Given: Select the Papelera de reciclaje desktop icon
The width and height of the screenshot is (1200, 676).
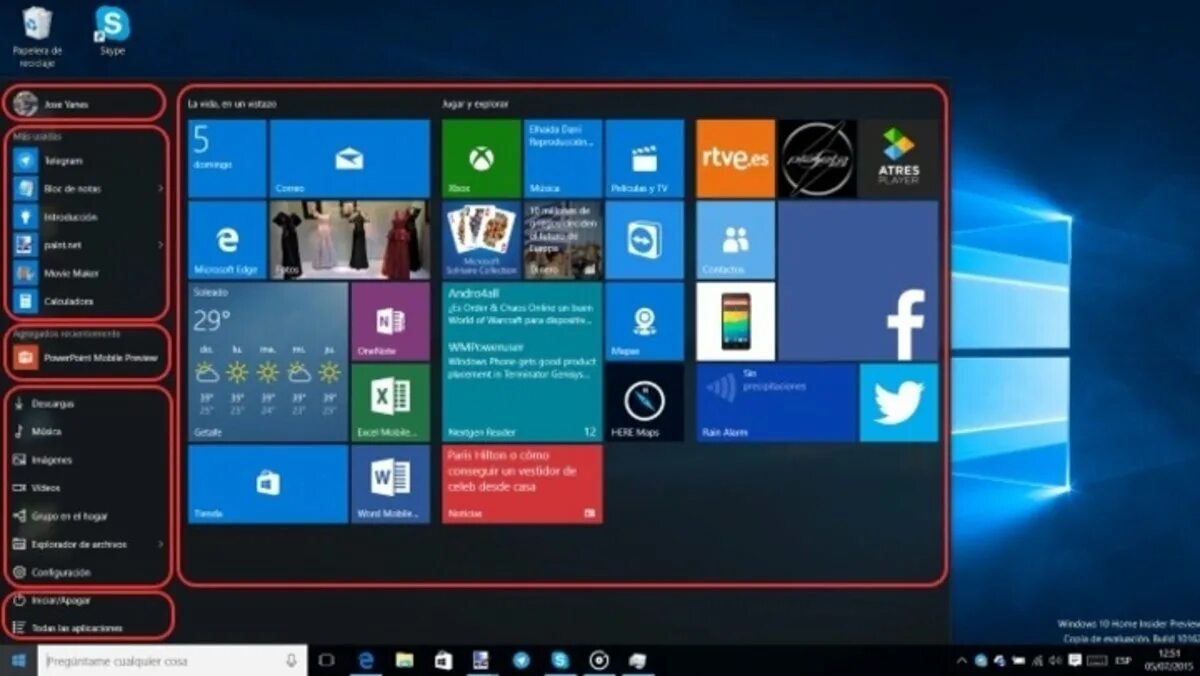Looking at the screenshot, I should coord(38,36).
